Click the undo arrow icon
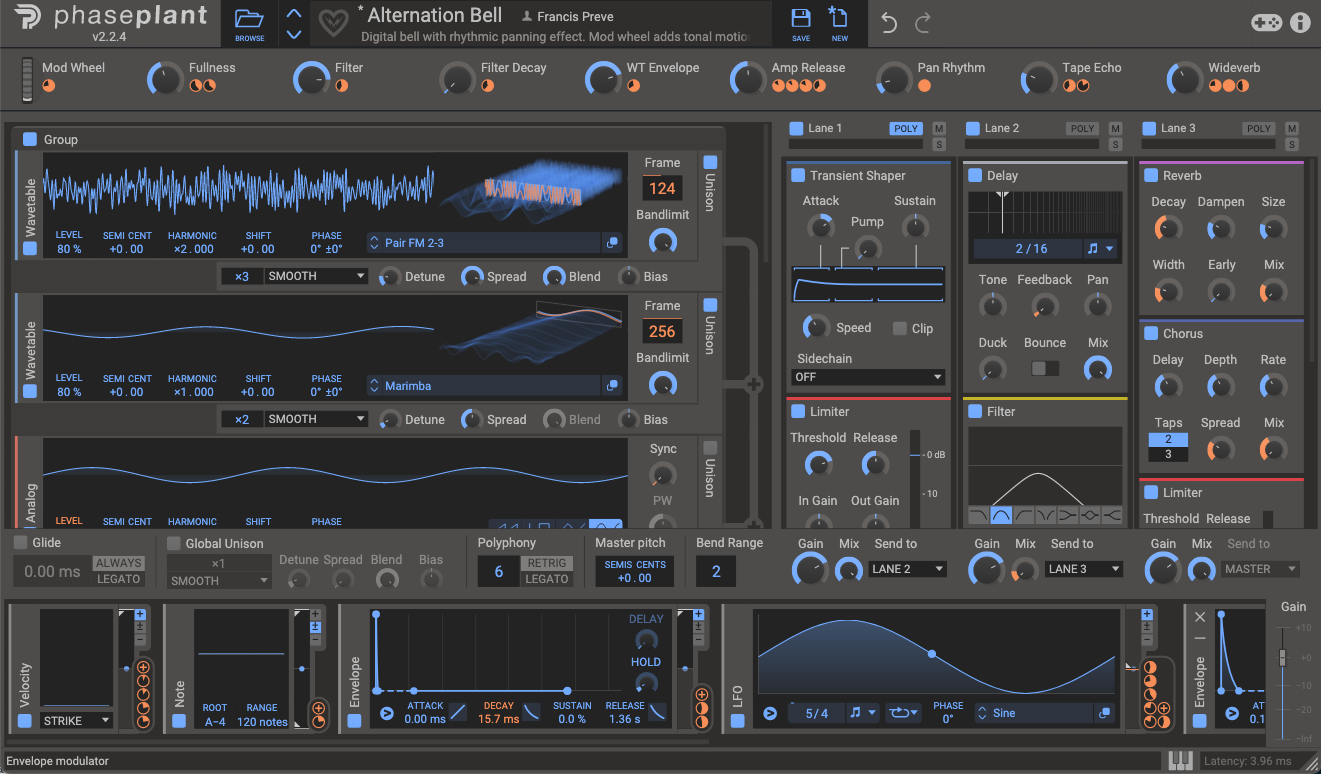The height and width of the screenshot is (774, 1321). click(889, 22)
